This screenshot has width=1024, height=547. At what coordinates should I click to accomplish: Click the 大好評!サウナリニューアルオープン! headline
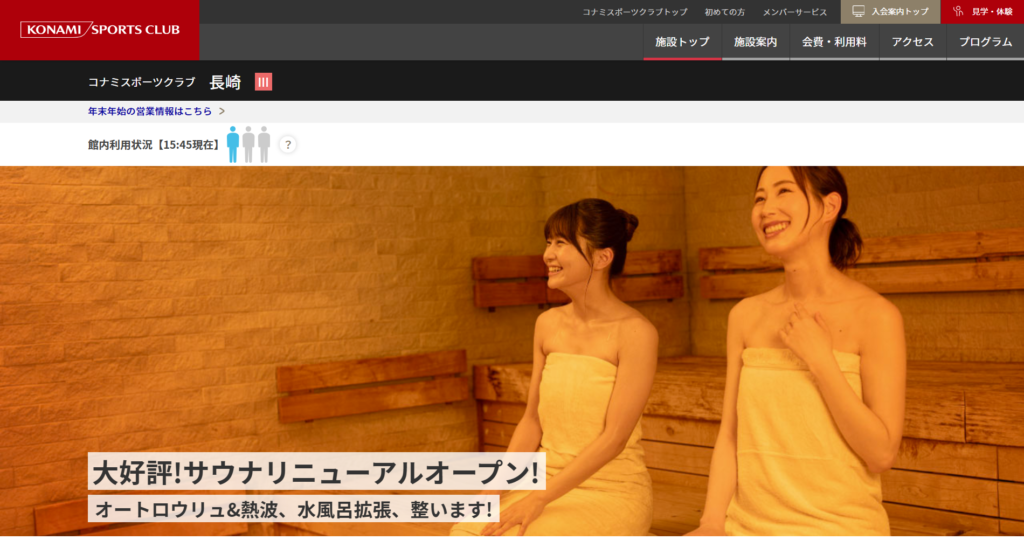click(317, 471)
